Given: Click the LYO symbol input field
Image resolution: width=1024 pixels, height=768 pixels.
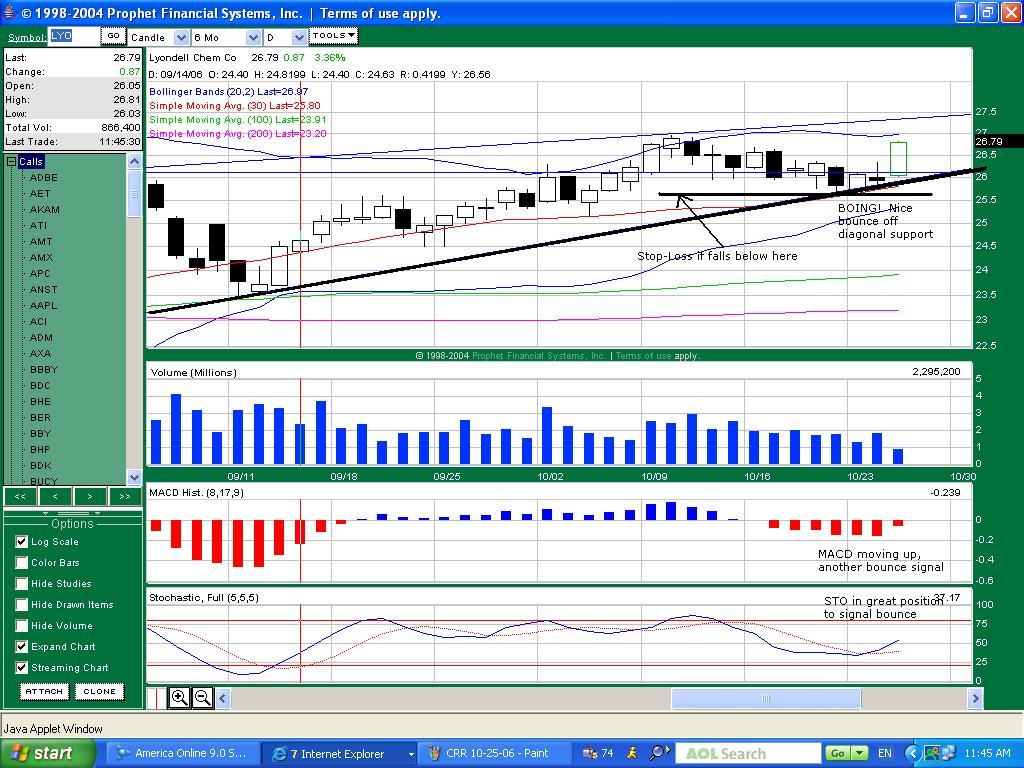Looking at the screenshot, I should (74, 36).
